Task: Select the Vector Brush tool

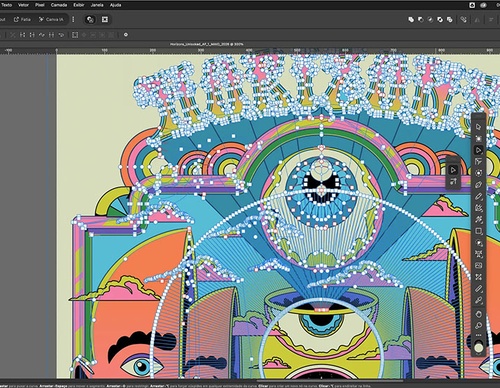Action: (479, 208)
